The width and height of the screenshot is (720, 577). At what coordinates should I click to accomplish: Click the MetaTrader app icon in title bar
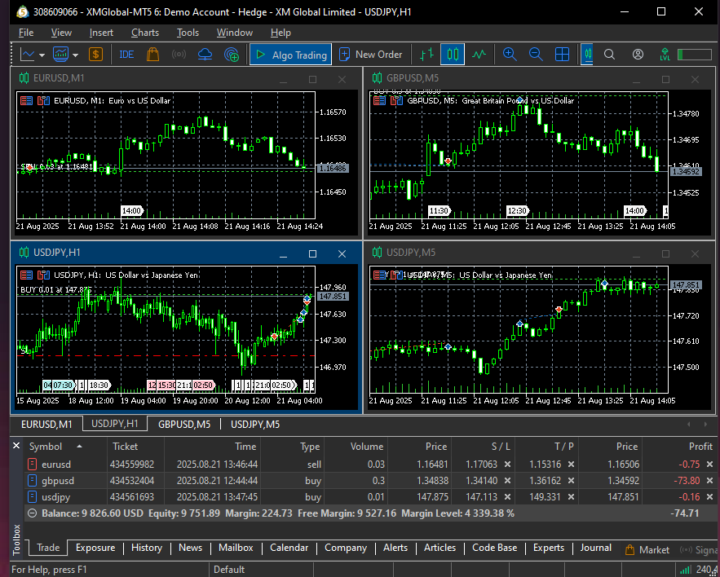22,12
